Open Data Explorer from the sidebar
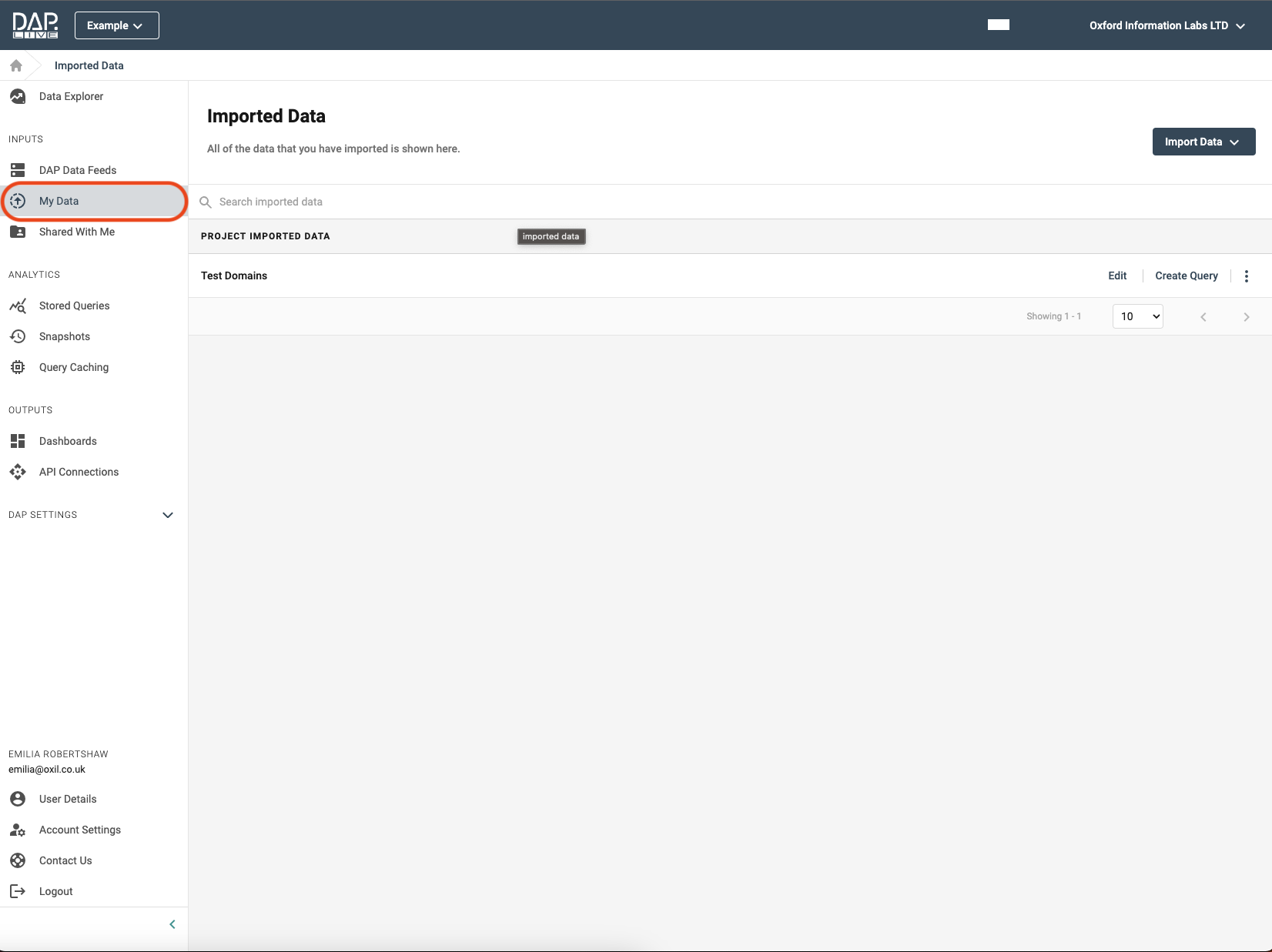Image resolution: width=1272 pixels, height=952 pixels. coord(71,96)
